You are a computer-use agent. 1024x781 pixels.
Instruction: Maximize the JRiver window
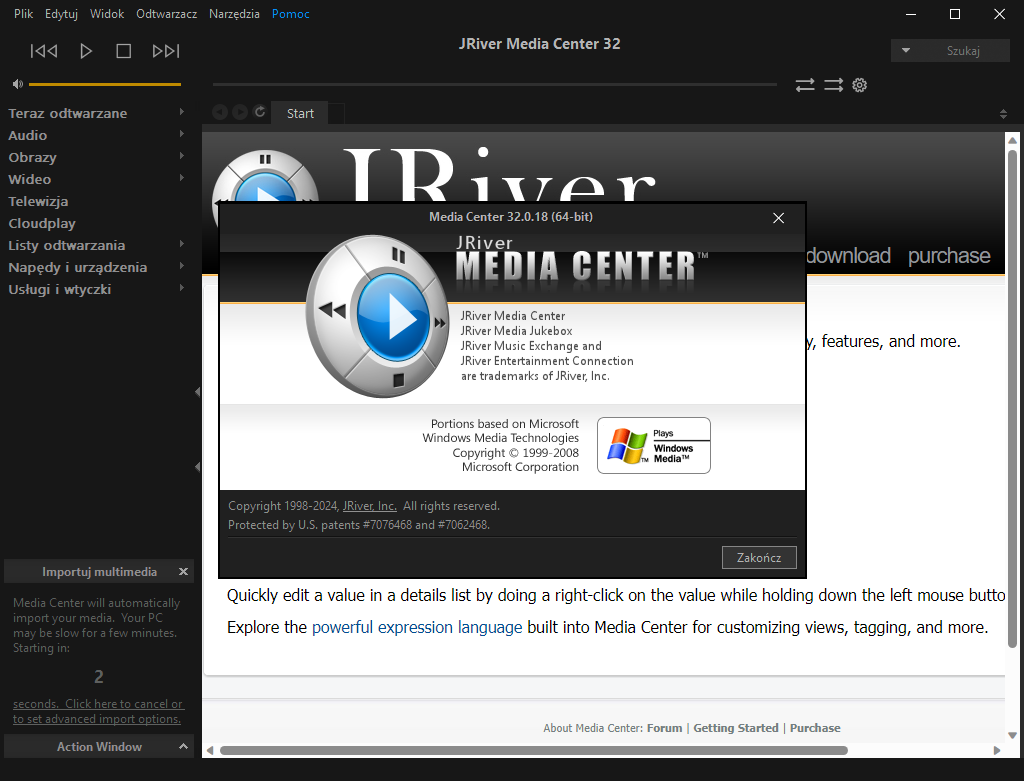point(955,14)
